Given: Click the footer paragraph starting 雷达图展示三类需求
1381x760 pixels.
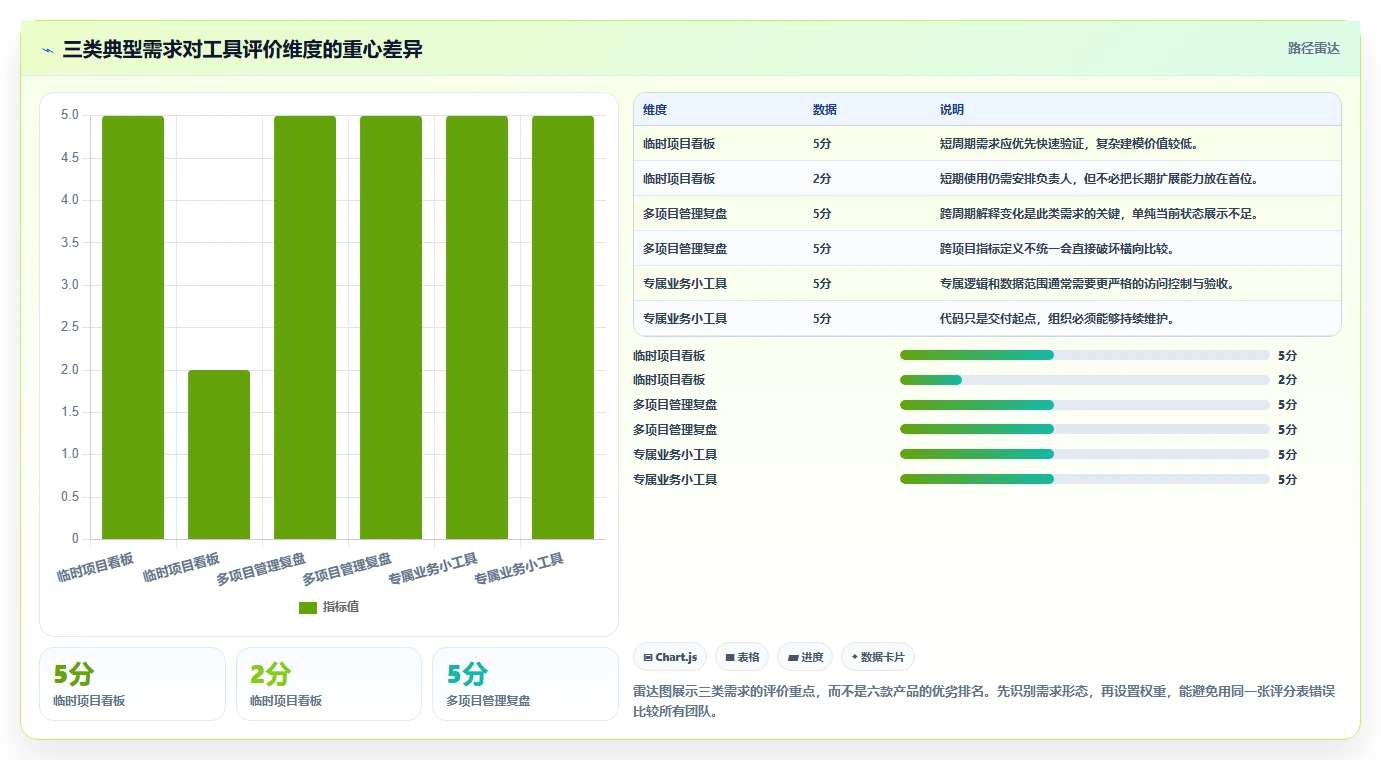Looking at the screenshot, I should (x=984, y=702).
